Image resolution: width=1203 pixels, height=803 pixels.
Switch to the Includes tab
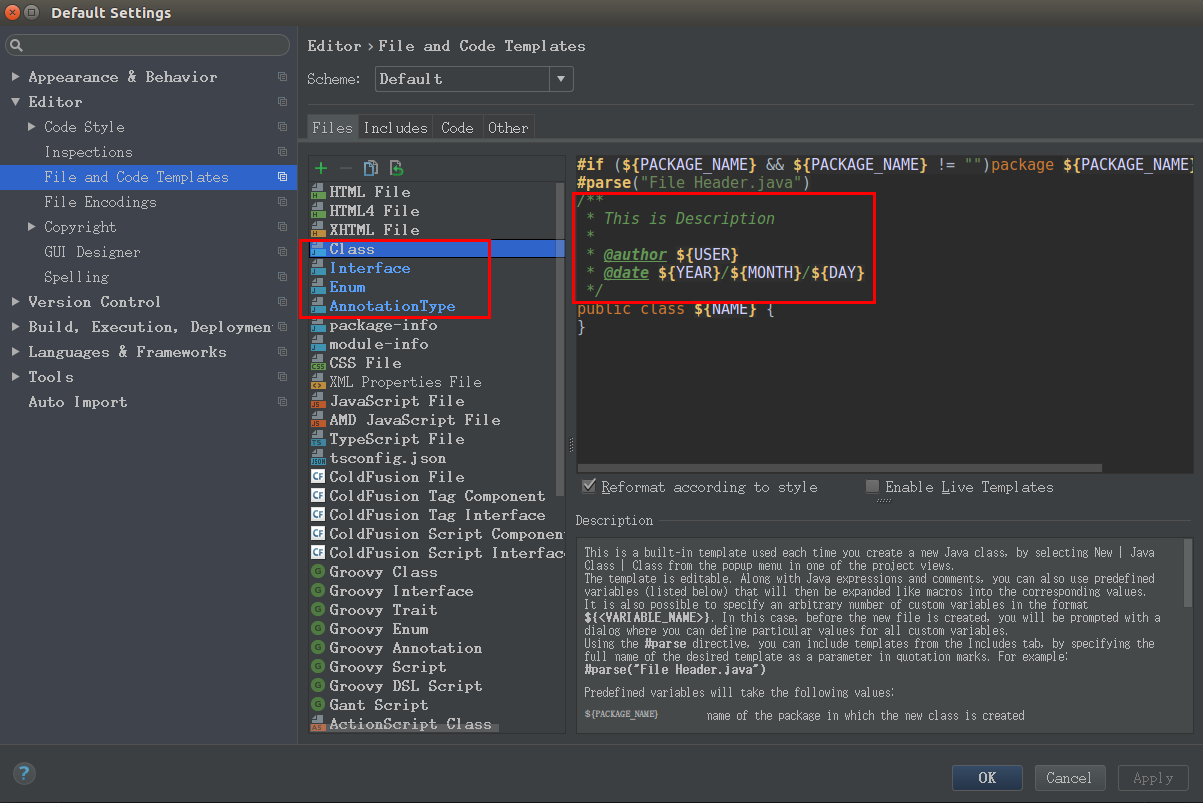tap(395, 127)
